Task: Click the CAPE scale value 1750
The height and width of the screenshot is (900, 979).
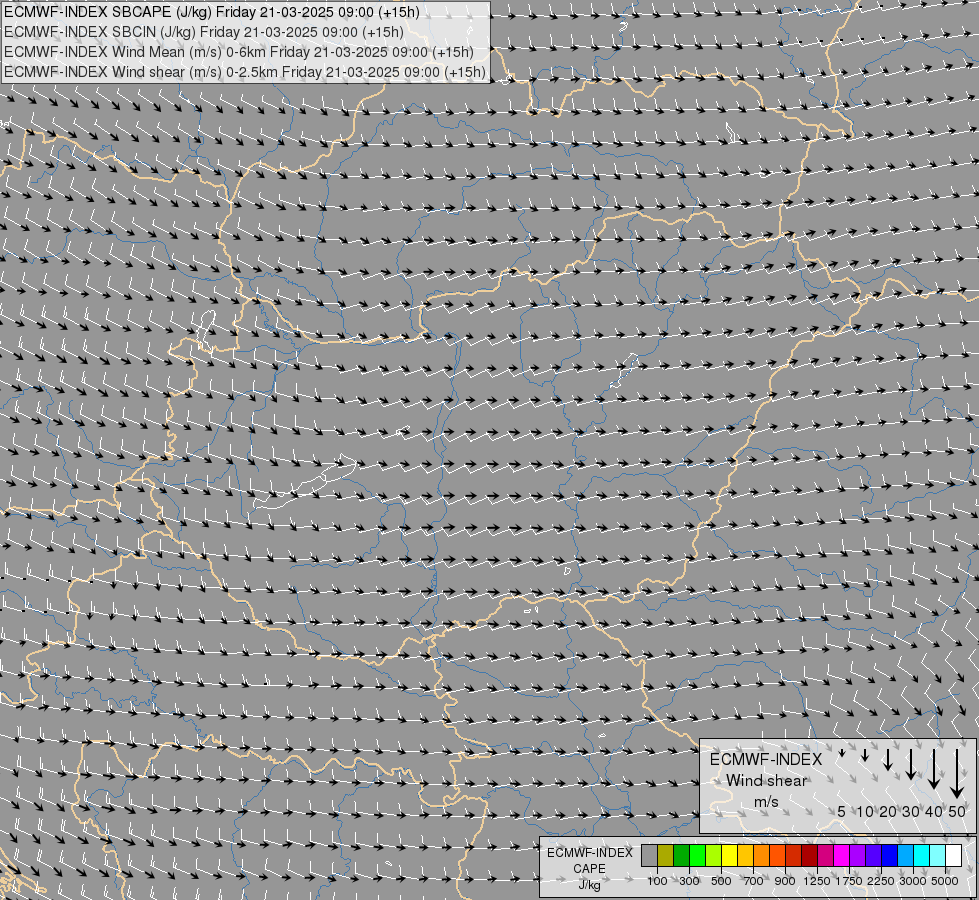Action: click(x=849, y=881)
